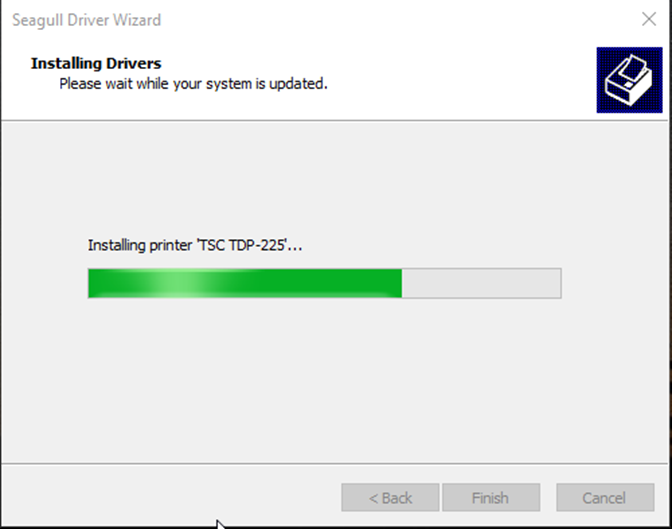This screenshot has height=529, width=672.
Task: Click the Finish button
Action: [x=491, y=498]
